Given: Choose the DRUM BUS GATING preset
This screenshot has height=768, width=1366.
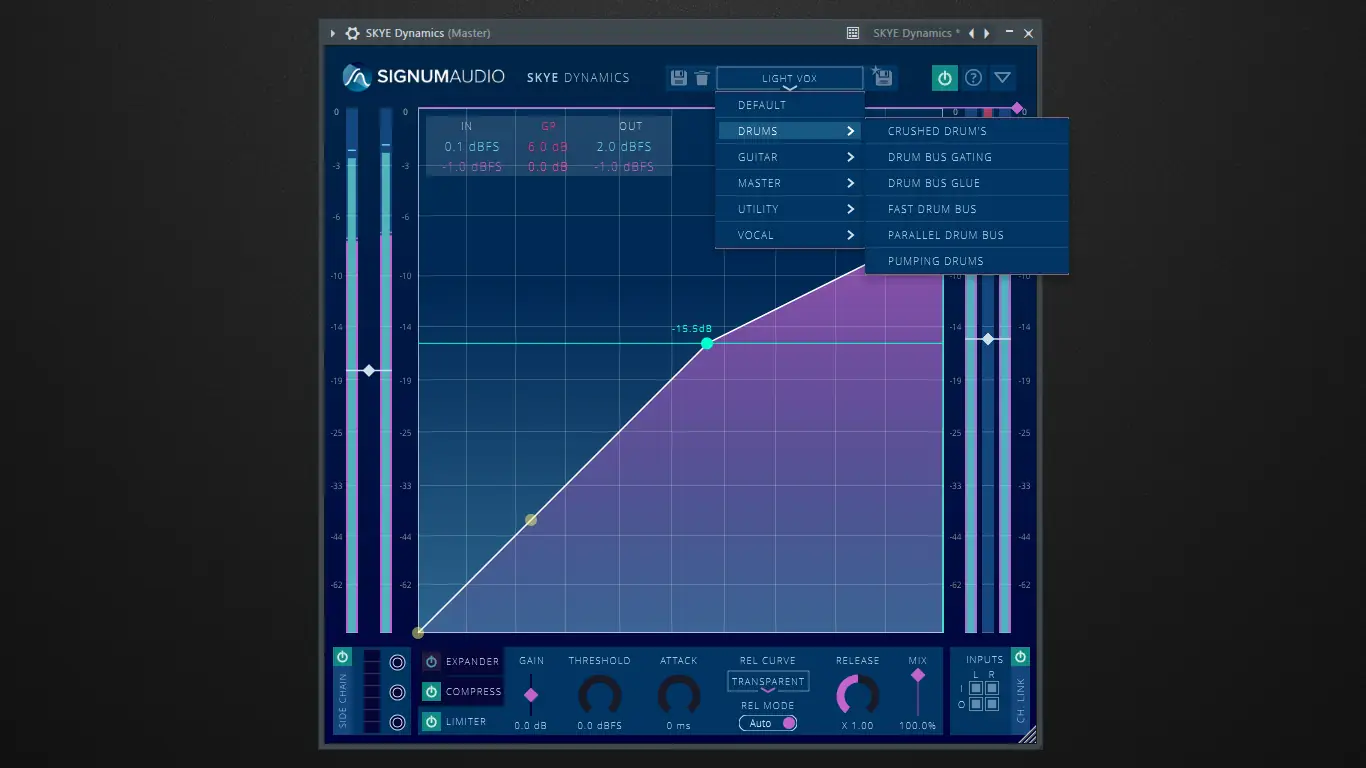Looking at the screenshot, I should tap(967, 157).
